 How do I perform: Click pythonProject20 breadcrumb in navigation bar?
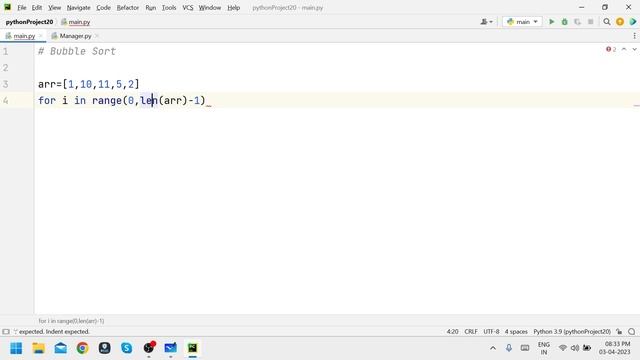click(29, 22)
